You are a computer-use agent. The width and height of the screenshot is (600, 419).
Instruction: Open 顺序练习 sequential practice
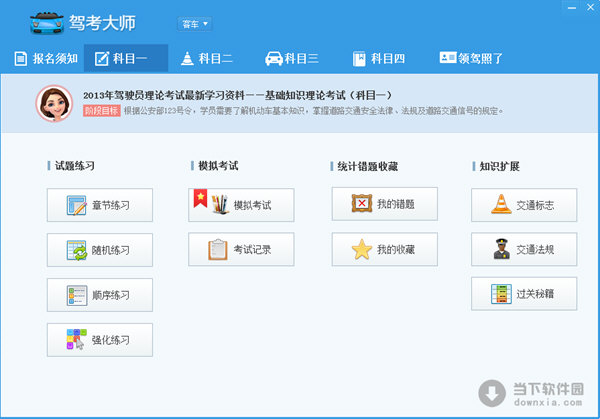point(100,295)
